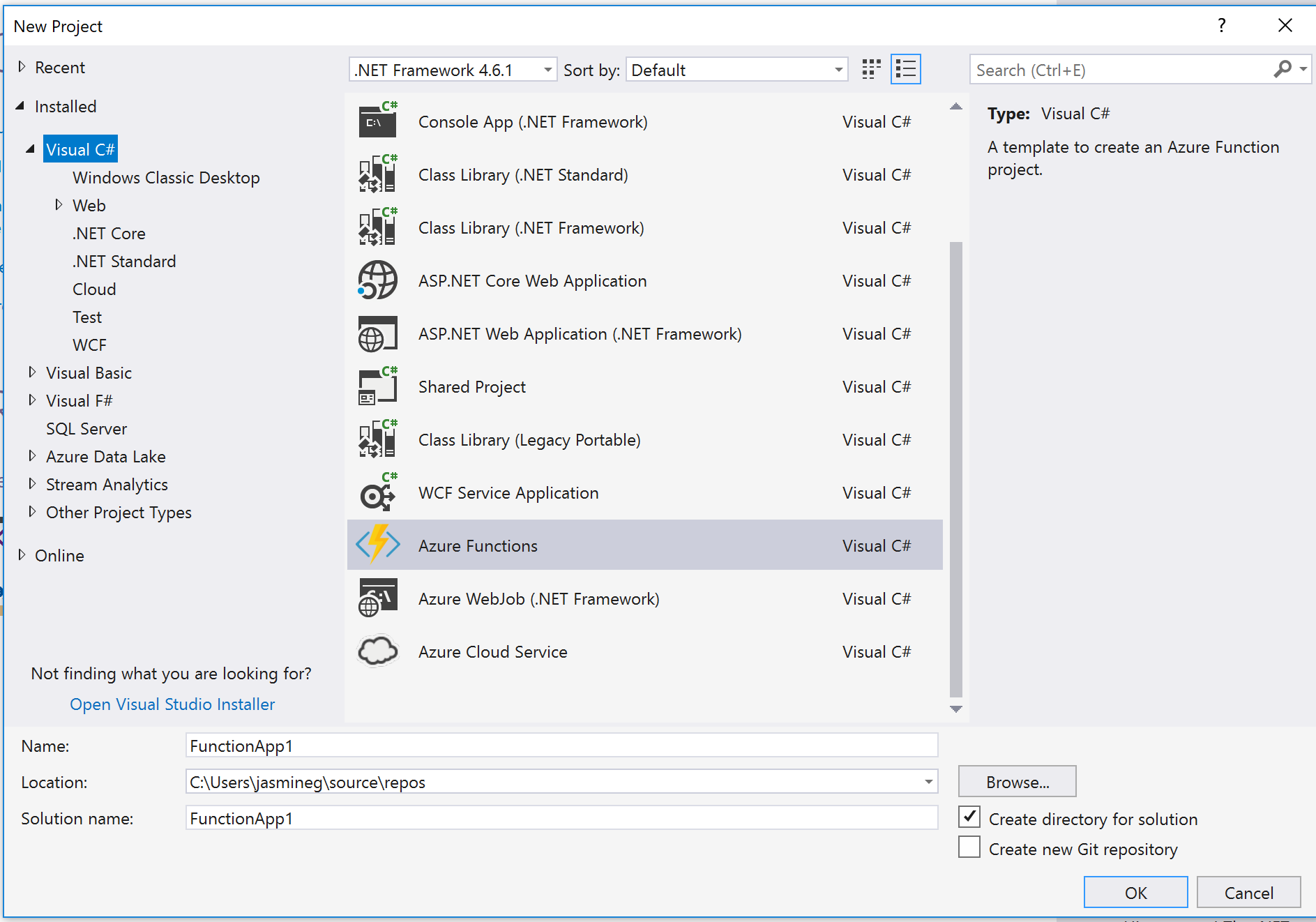Click the Azure Functions lightning bolt icon

pos(378,544)
